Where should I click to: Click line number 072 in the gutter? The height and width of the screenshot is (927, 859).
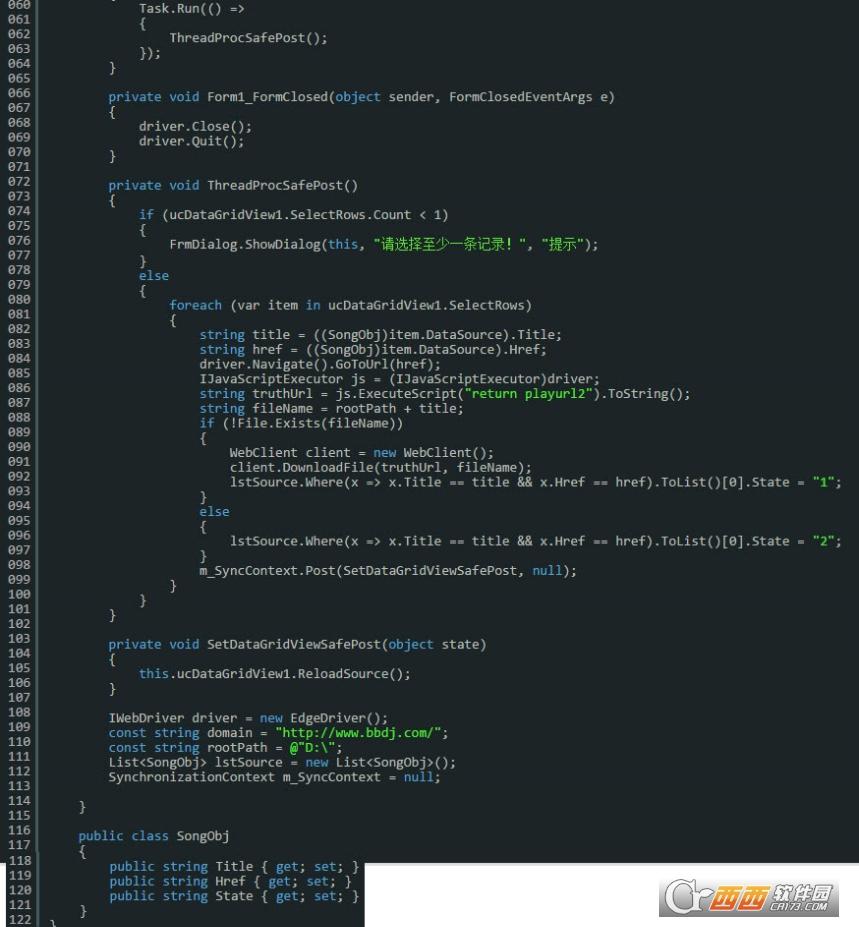19,181
